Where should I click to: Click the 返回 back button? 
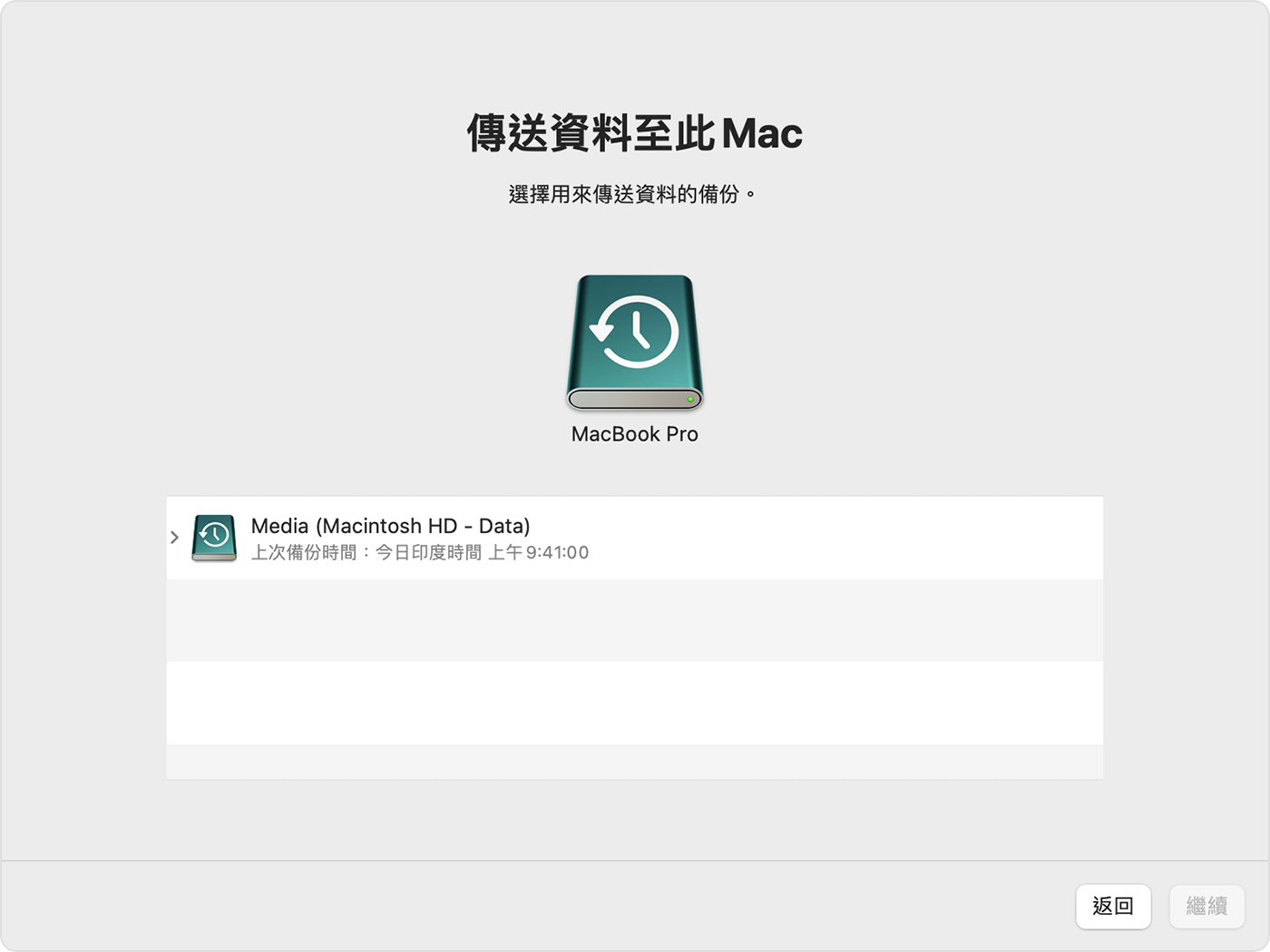pyautogui.click(x=1113, y=906)
